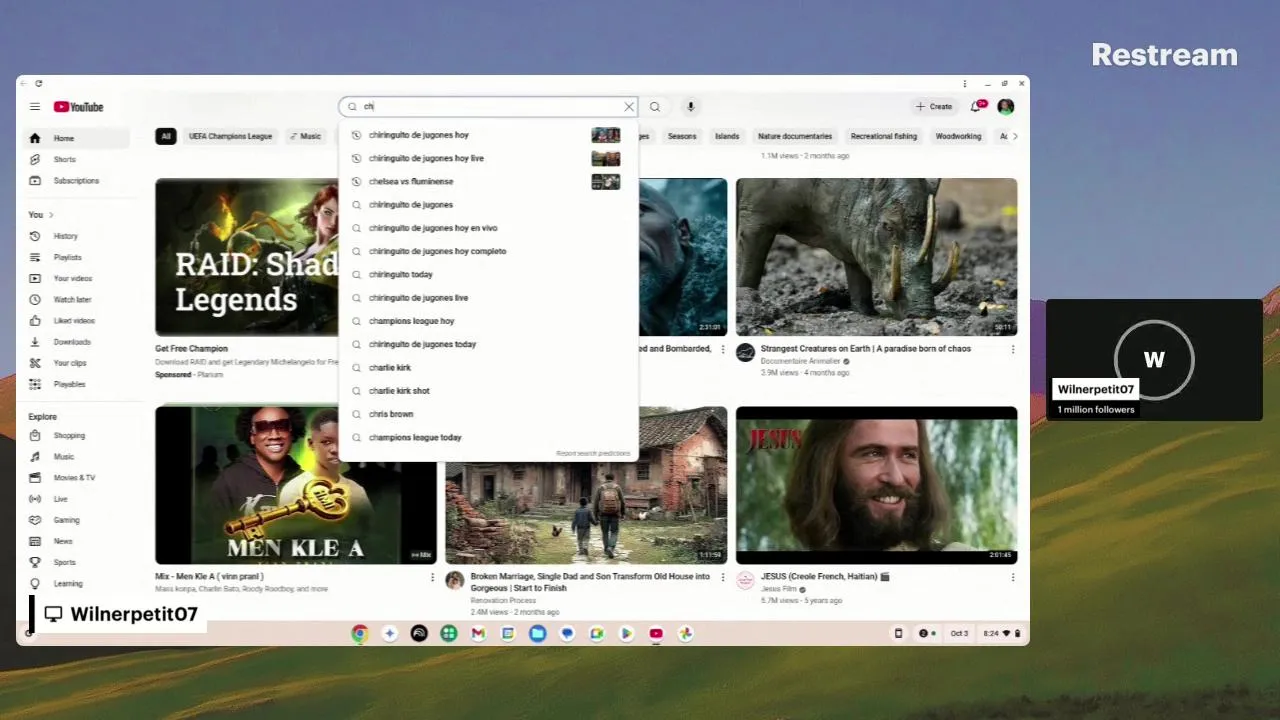The width and height of the screenshot is (1280, 720).
Task: Select the Woodworking chip
Action: pyautogui.click(x=958, y=136)
